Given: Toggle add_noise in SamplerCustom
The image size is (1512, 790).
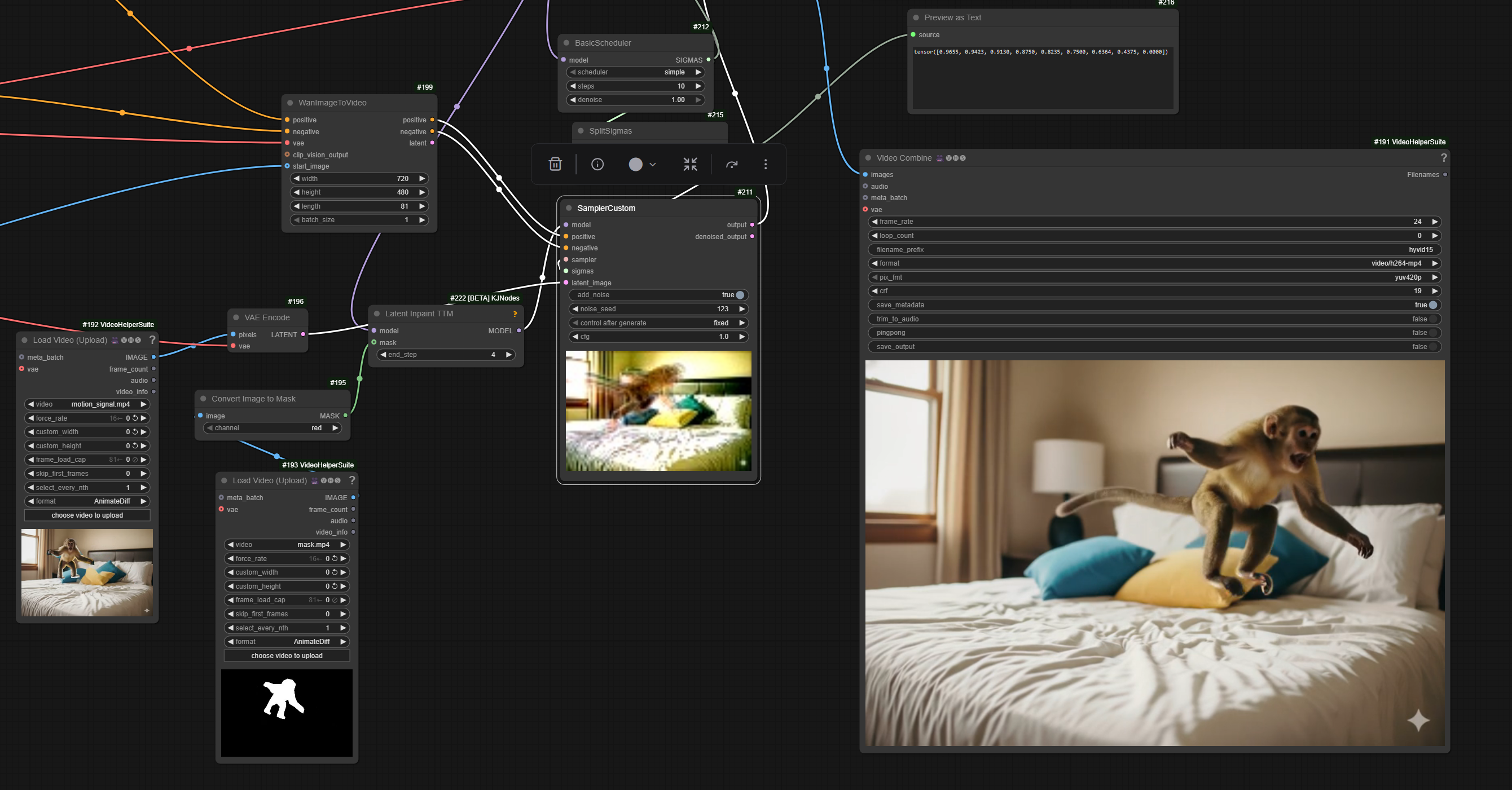Looking at the screenshot, I should (x=740, y=295).
